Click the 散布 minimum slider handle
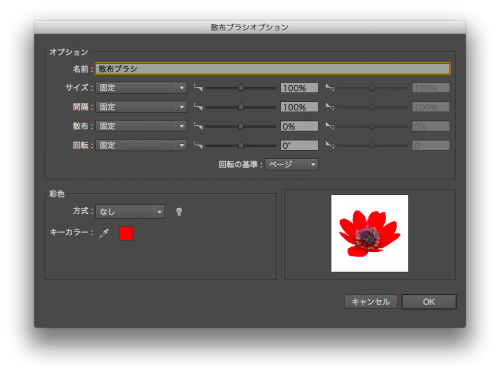Image resolution: width=500 pixels, height=375 pixels. click(x=241, y=126)
